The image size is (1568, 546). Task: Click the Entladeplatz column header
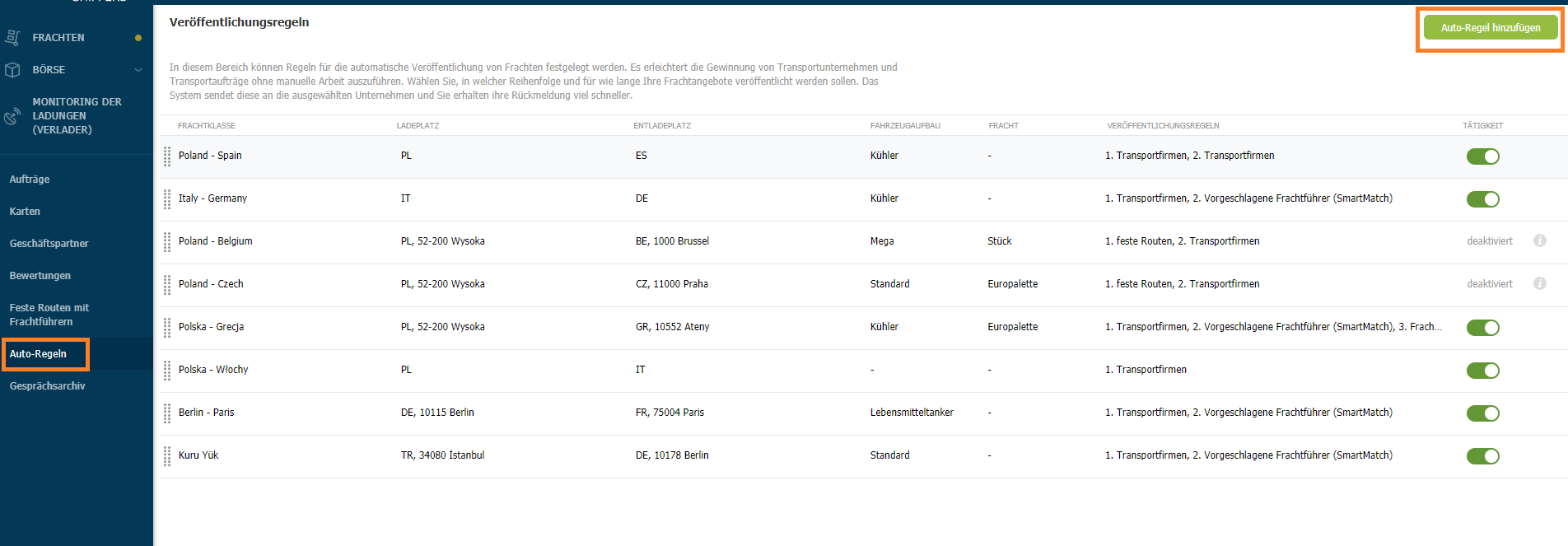[x=662, y=126]
